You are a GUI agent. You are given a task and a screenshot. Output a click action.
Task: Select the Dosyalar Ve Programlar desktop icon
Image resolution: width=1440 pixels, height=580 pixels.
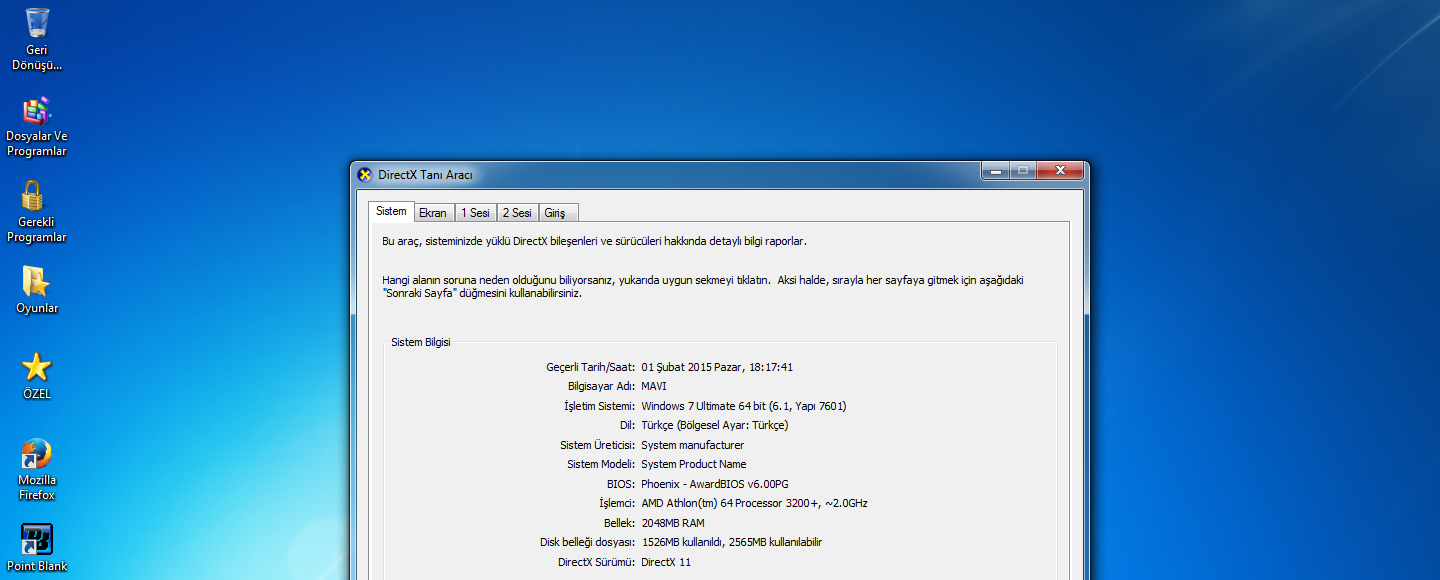click(37, 110)
